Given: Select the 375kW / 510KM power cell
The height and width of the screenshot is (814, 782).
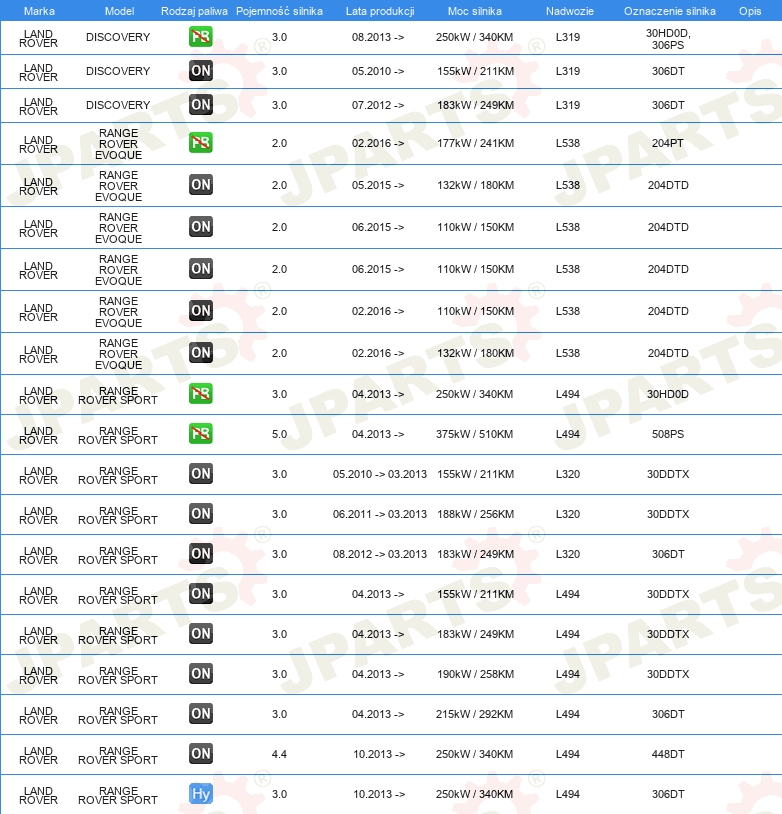Looking at the screenshot, I should click(475, 434).
